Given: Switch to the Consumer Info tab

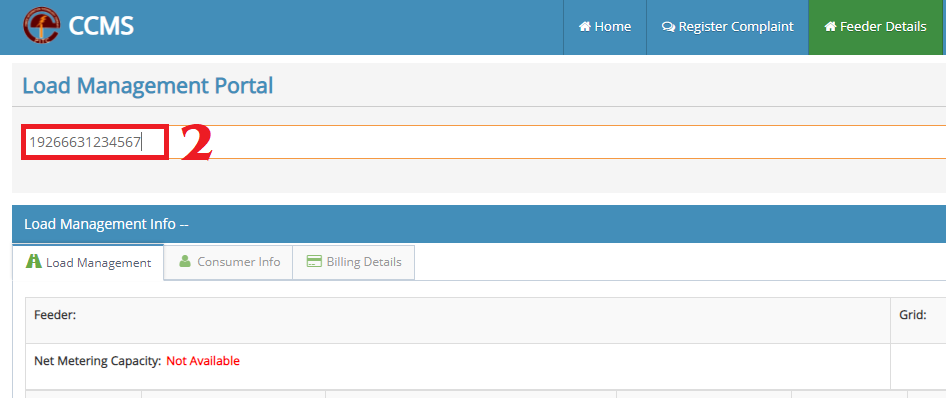Looking at the screenshot, I should click(x=228, y=262).
